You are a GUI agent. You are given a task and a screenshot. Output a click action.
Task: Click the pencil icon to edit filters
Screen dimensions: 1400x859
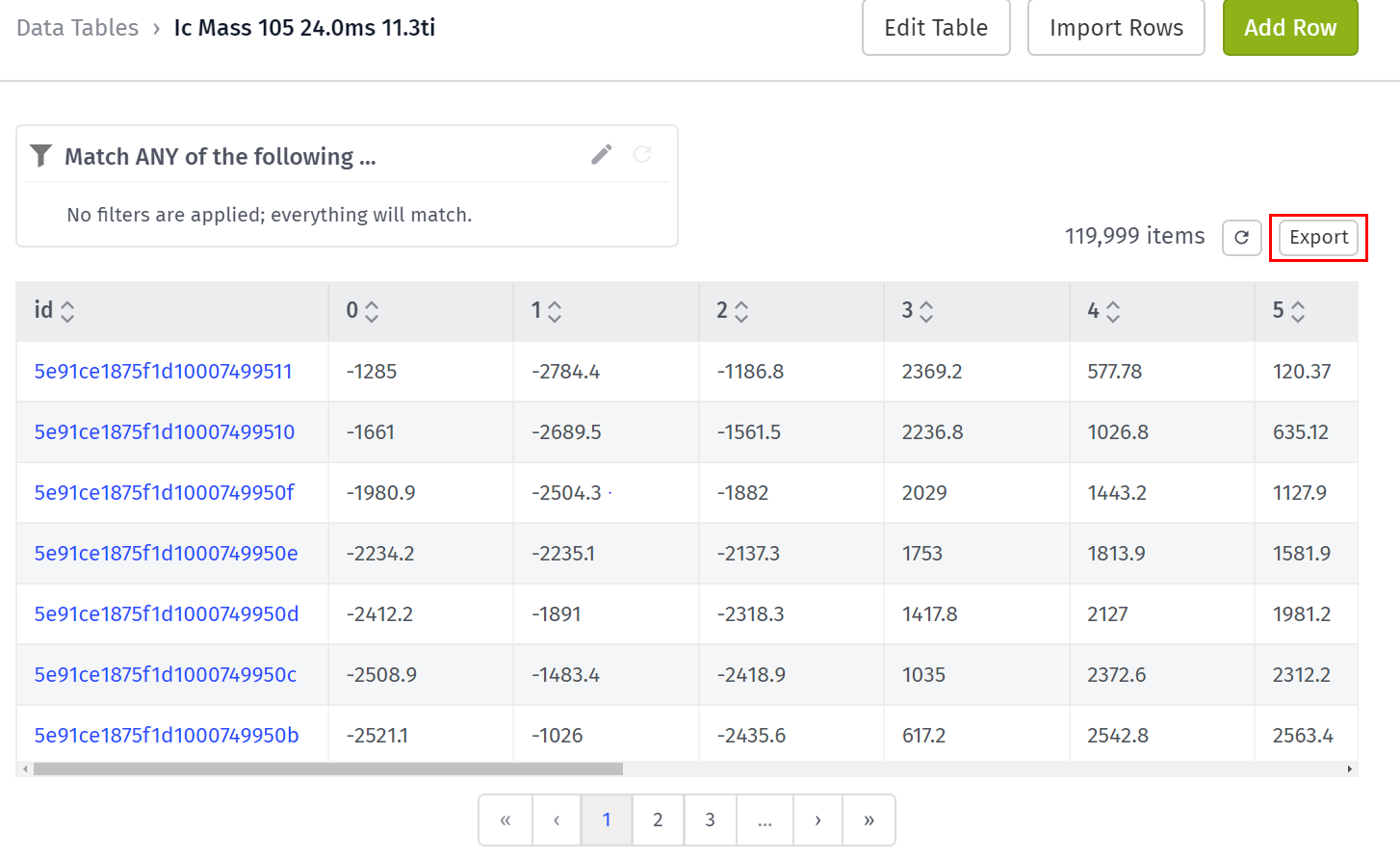tap(602, 154)
